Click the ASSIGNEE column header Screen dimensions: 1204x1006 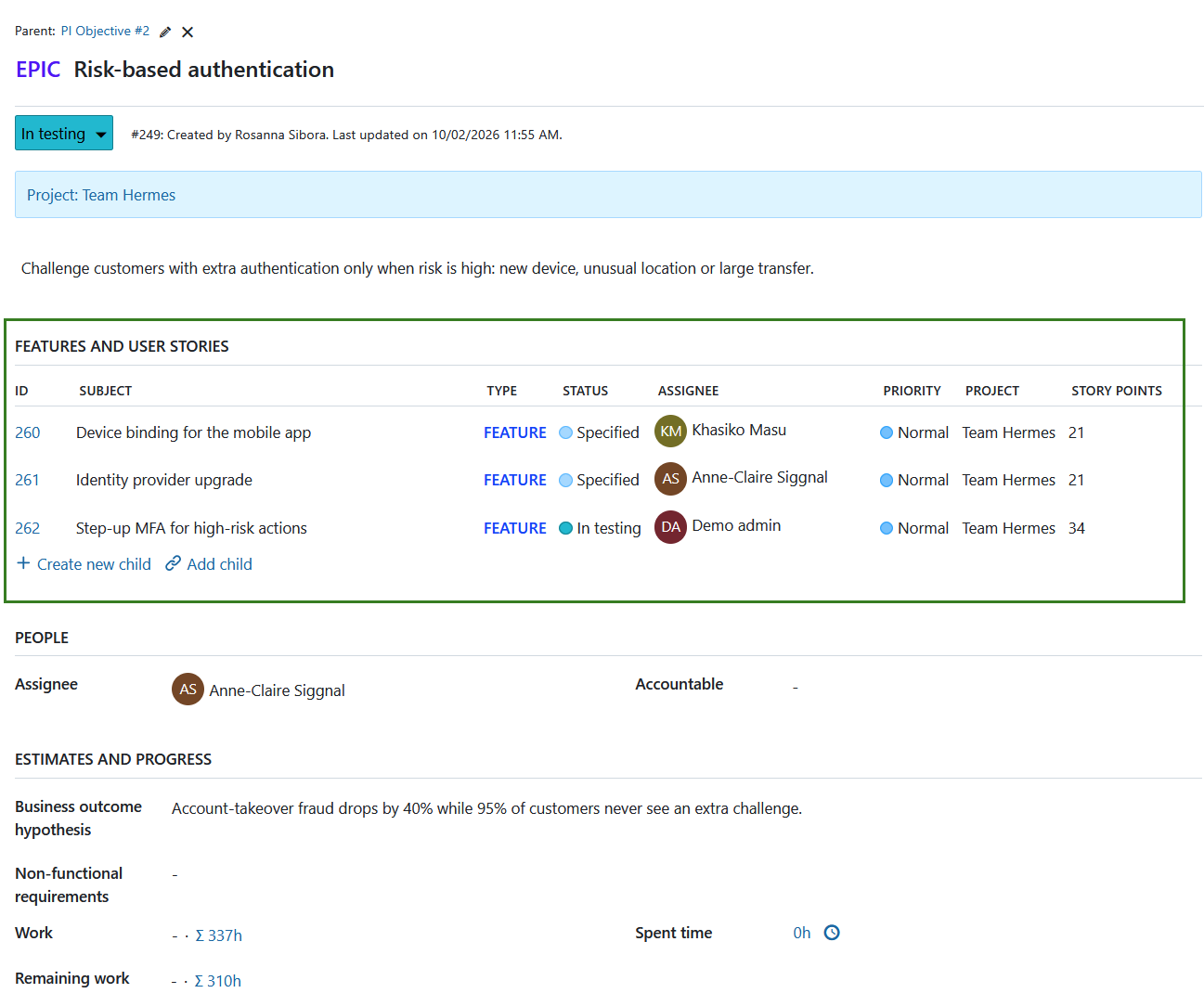(688, 391)
